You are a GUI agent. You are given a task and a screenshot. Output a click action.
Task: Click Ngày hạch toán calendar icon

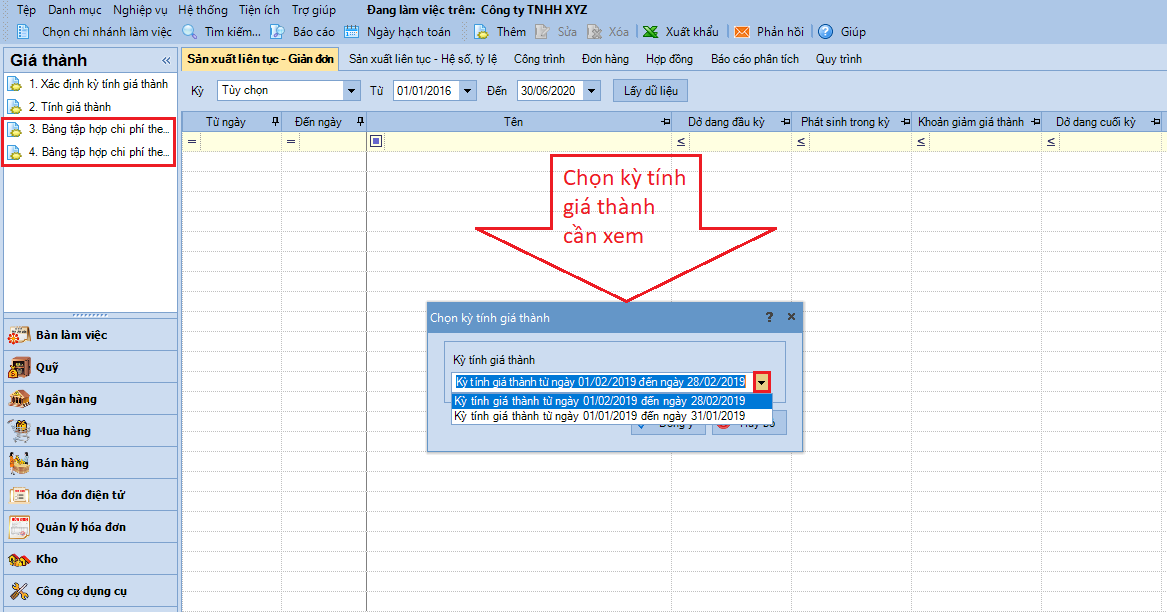coord(352,32)
